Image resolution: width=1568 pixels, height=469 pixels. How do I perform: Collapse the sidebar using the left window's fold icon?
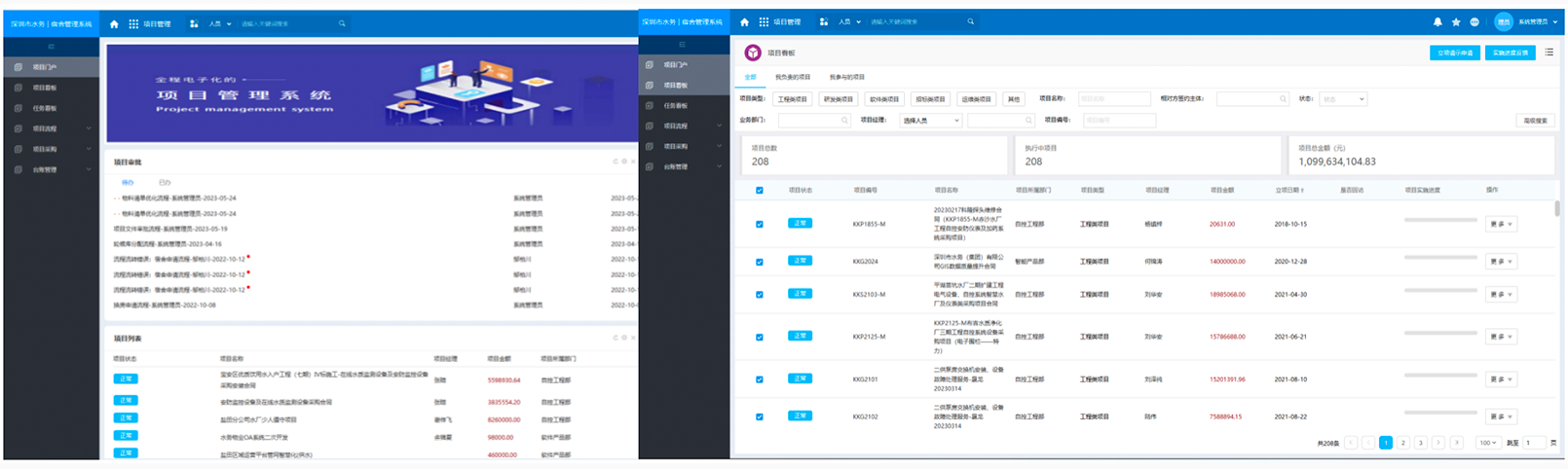(51, 47)
